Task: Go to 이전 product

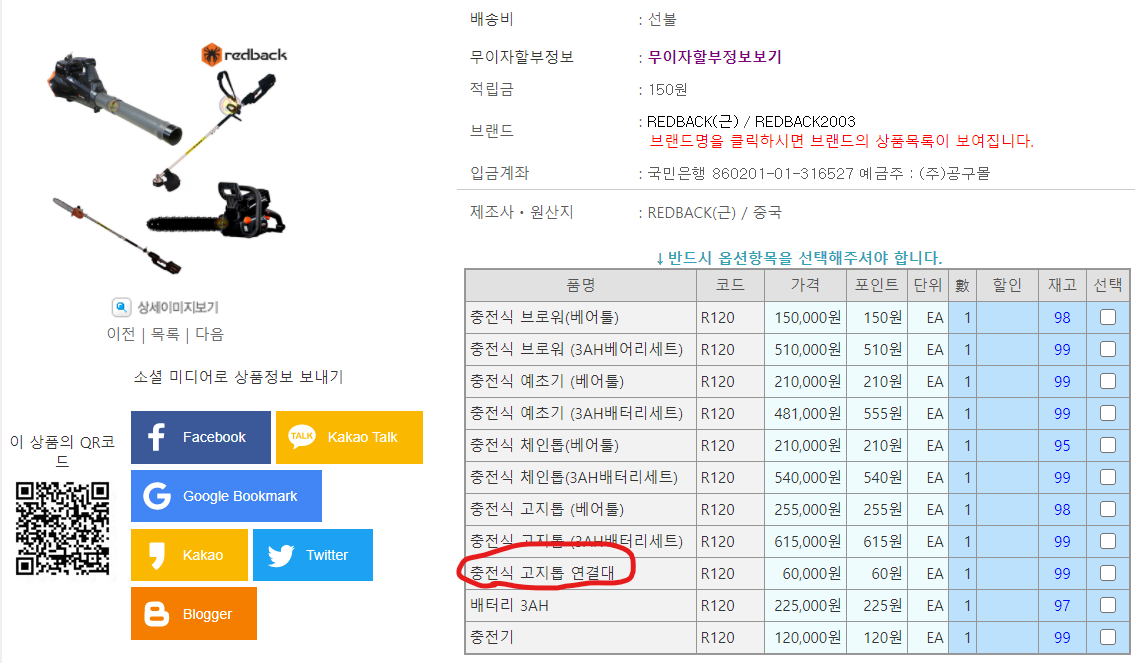Action: click(121, 334)
